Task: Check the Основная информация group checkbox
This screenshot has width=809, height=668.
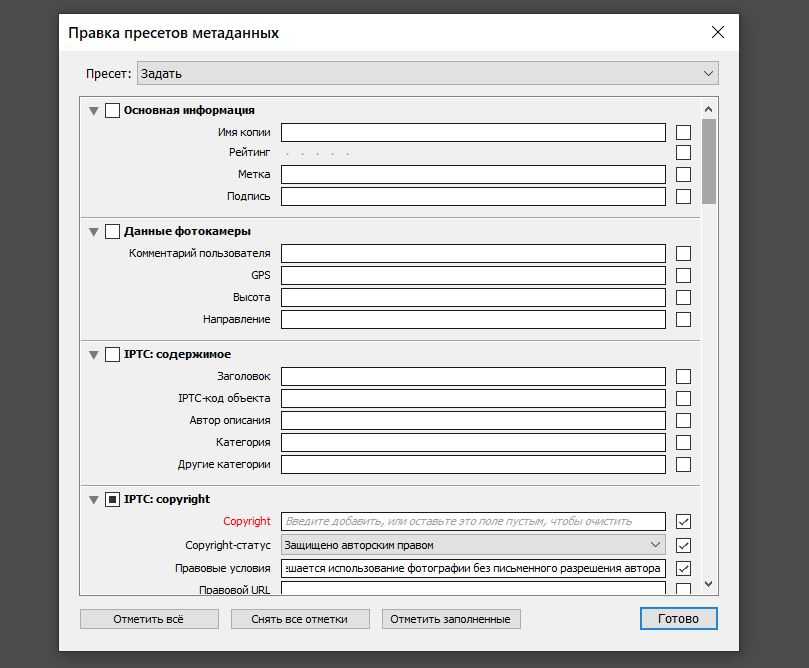Action: pyautogui.click(x=112, y=110)
